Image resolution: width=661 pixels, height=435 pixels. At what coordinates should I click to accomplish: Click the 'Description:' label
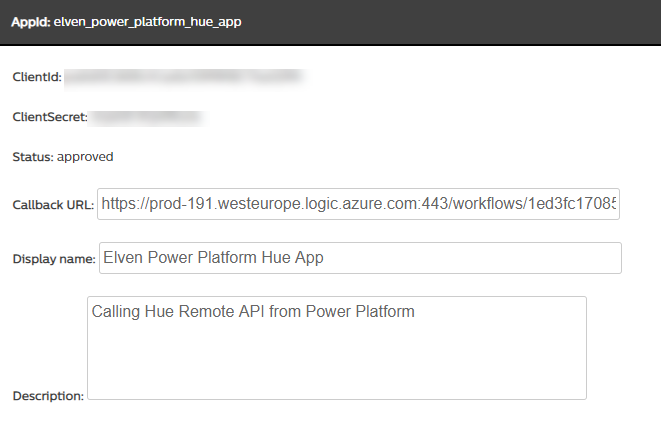pyautogui.click(x=48, y=396)
